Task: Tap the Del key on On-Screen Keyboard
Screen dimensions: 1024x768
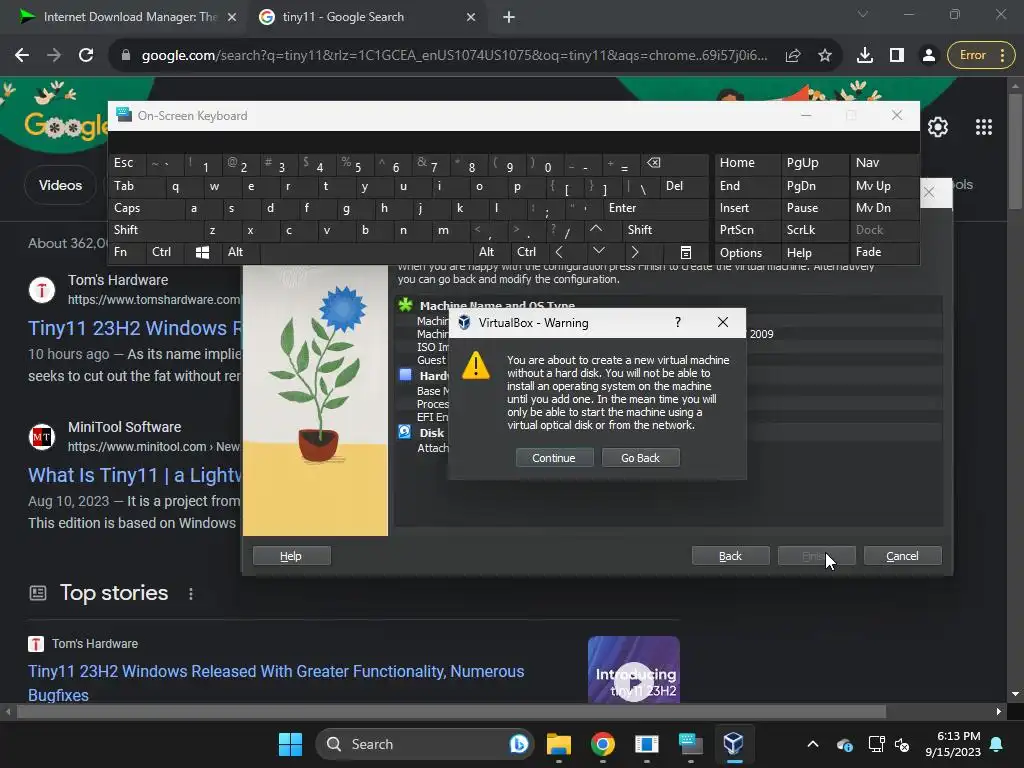Action: coord(683,186)
